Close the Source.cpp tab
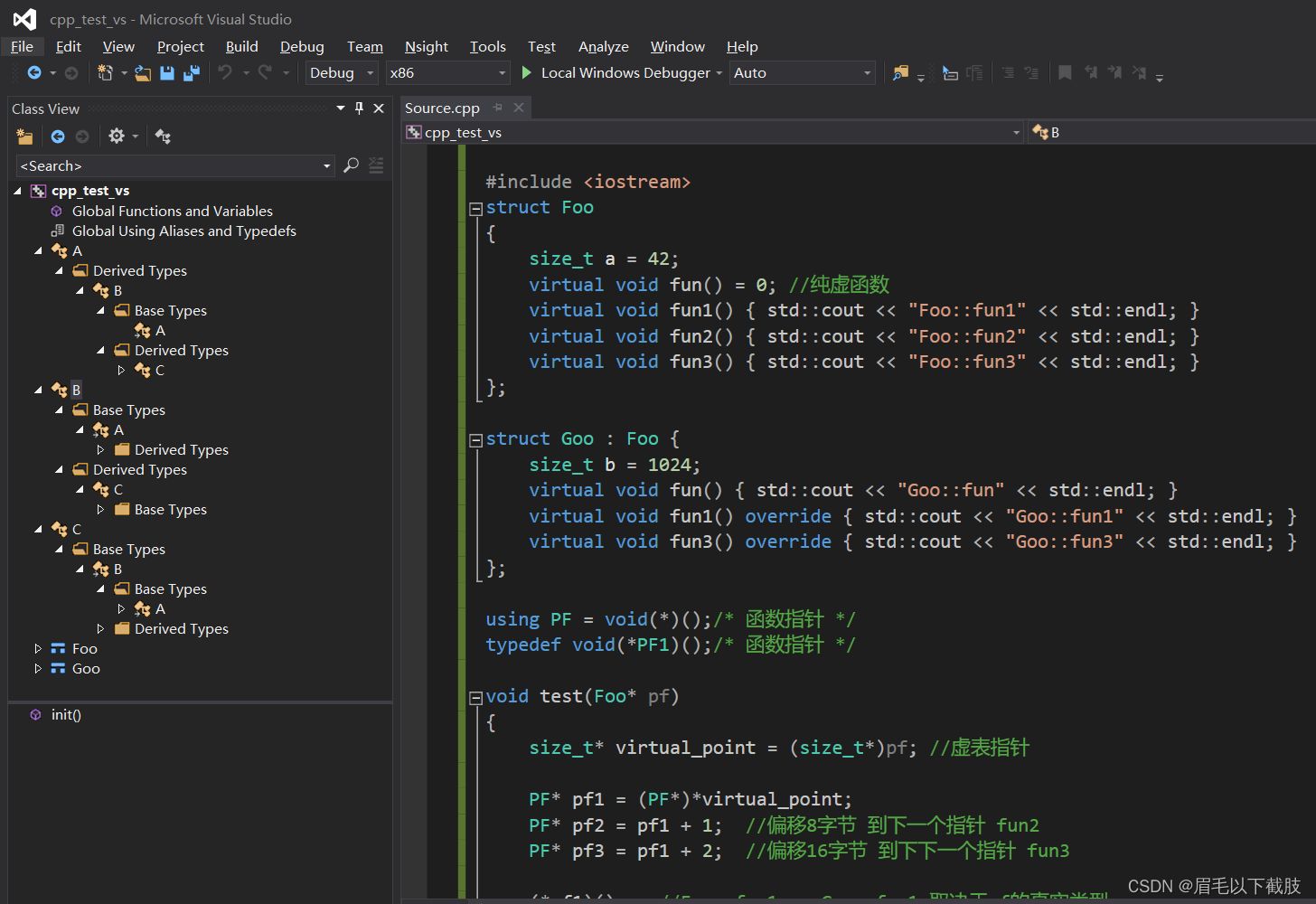This screenshot has height=904, width=1316. tap(519, 108)
